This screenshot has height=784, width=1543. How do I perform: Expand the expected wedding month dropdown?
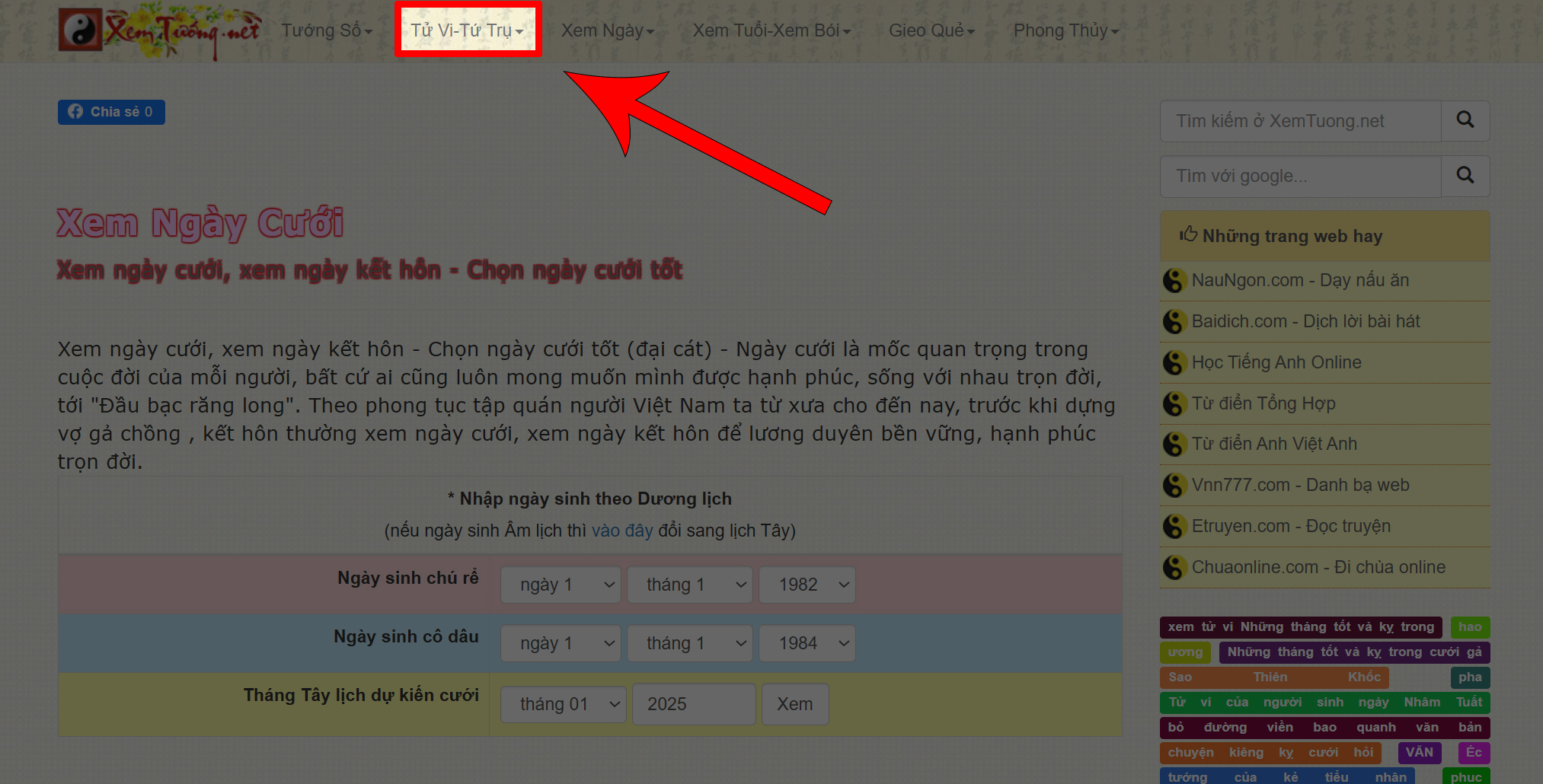563,704
